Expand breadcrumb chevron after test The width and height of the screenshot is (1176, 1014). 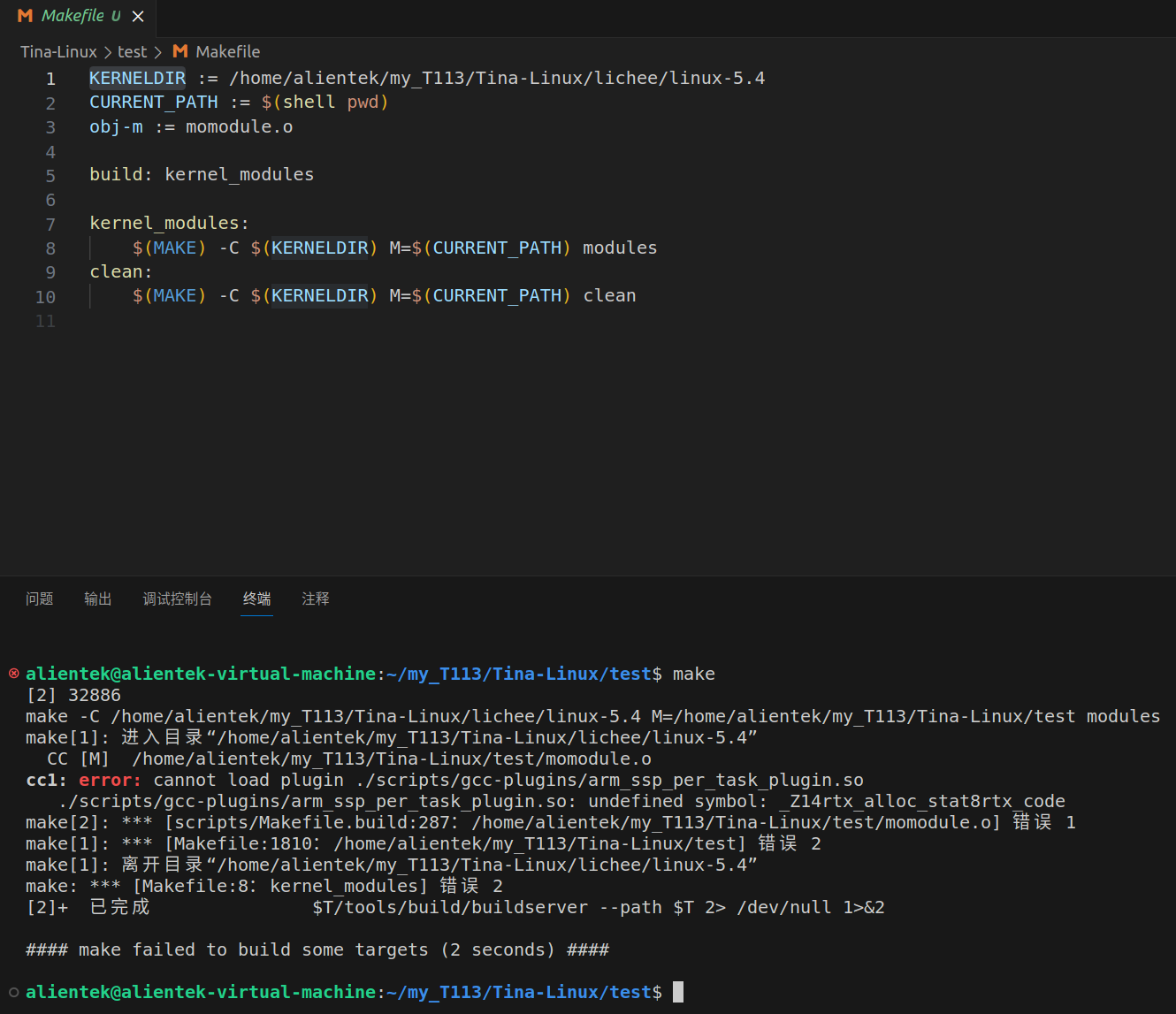[158, 52]
